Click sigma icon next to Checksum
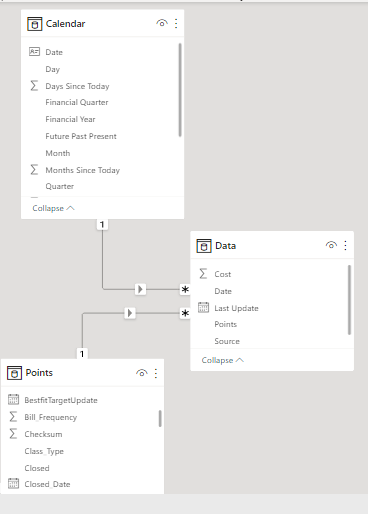 coord(13,434)
